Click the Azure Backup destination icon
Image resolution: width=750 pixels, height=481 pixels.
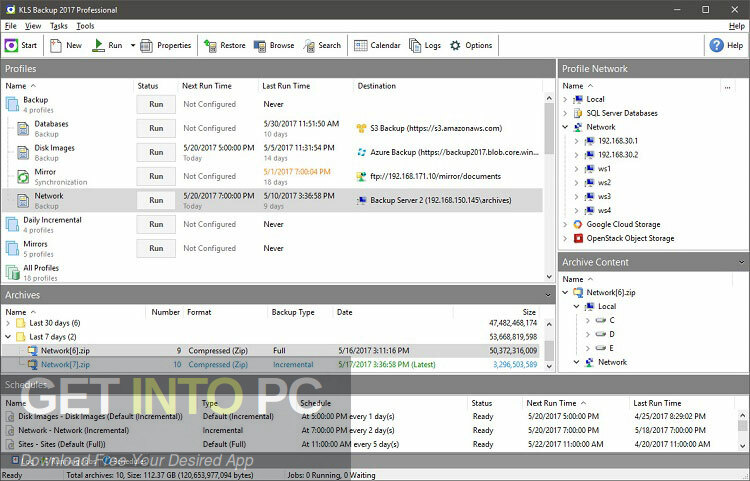point(362,152)
